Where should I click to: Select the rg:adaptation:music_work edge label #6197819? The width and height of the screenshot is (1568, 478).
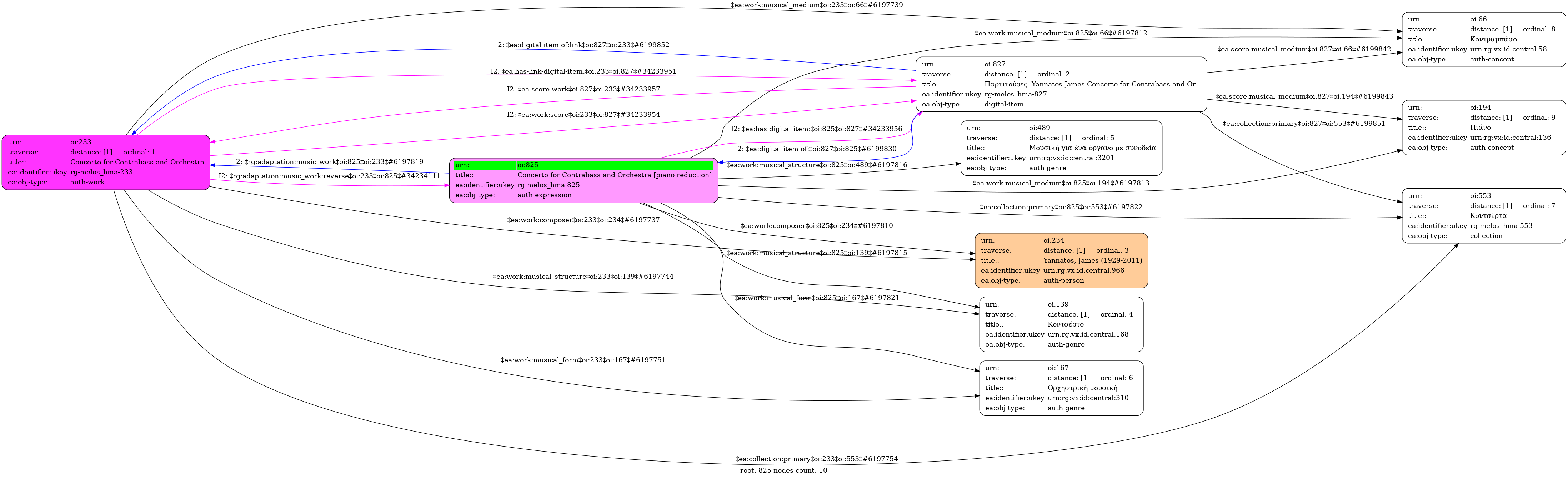(x=329, y=162)
